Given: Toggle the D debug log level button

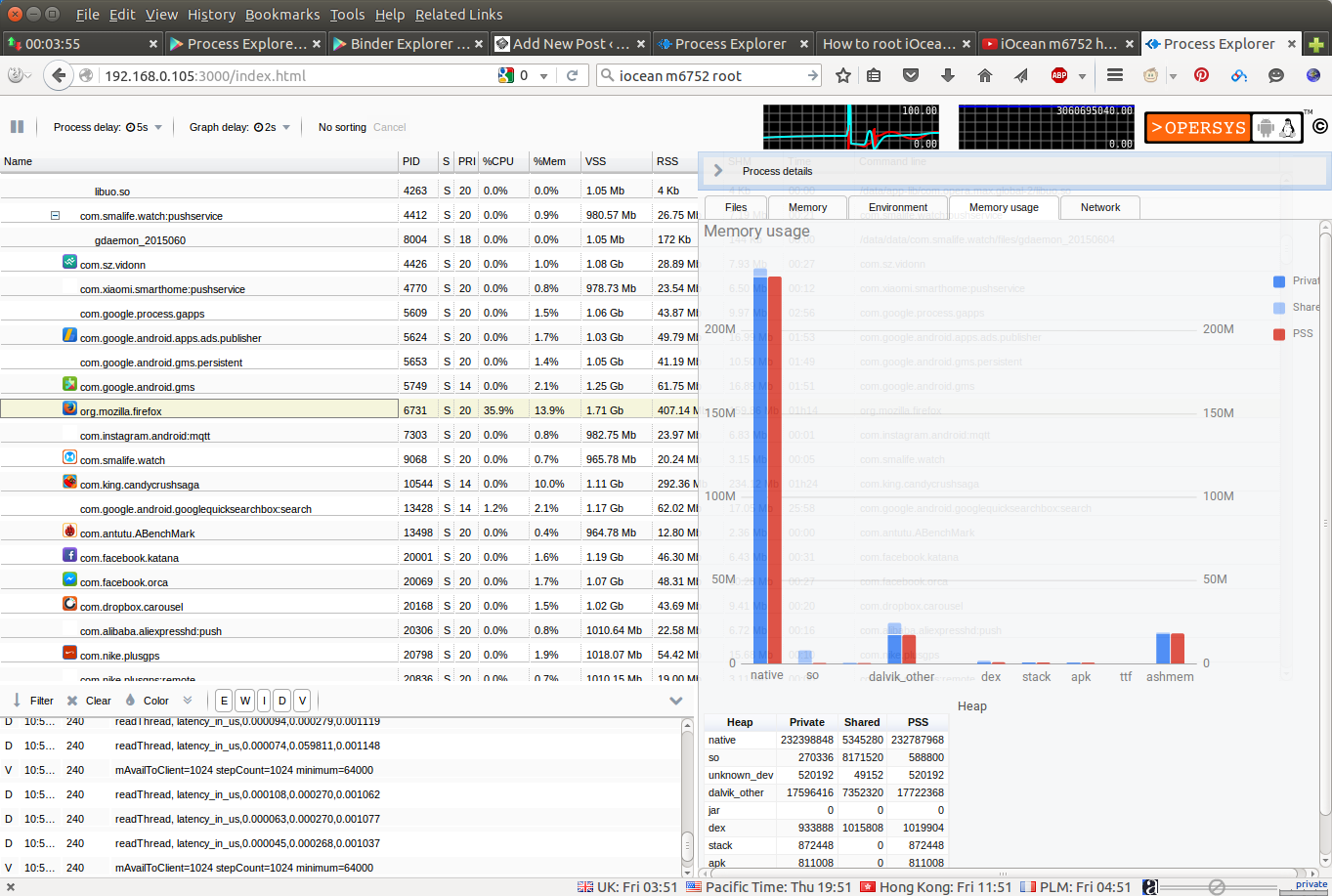Looking at the screenshot, I should (x=282, y=701).
